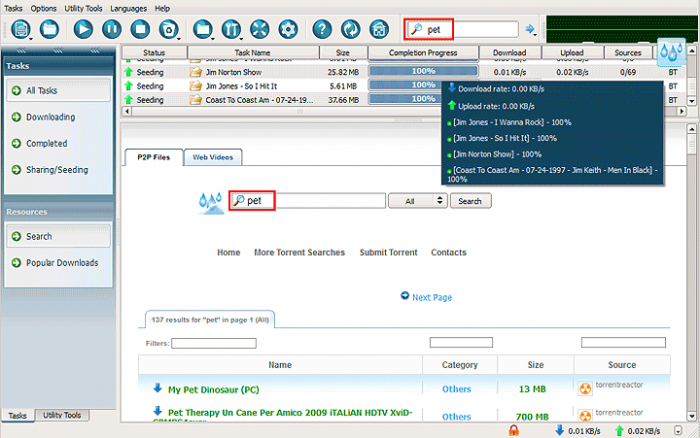Image resolution: width=700 pixels, height=438 pixels.
Task: Open the small dropdown at status bar right end
Action: (x=678, y=431)
